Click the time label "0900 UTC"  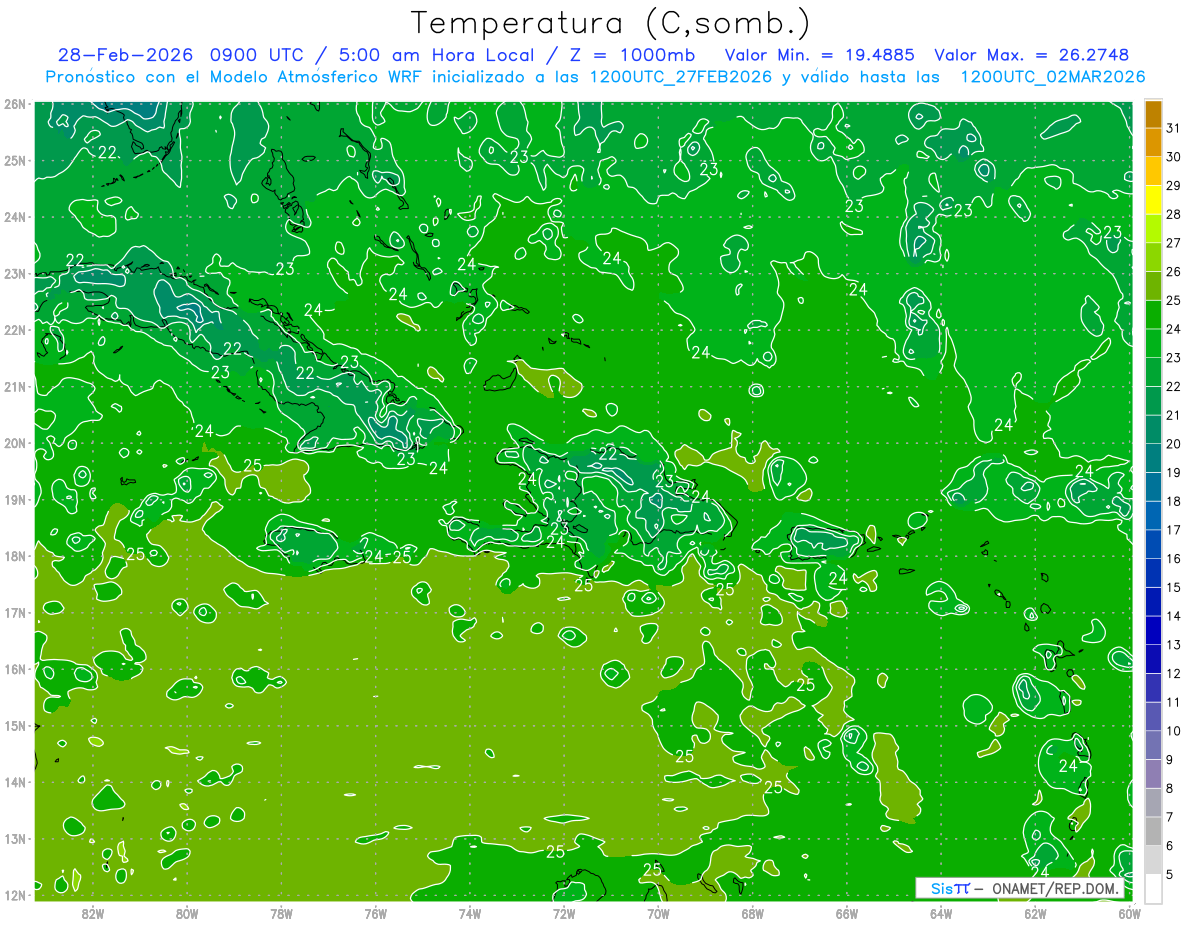pyautogui.click(x=258, y=55)
